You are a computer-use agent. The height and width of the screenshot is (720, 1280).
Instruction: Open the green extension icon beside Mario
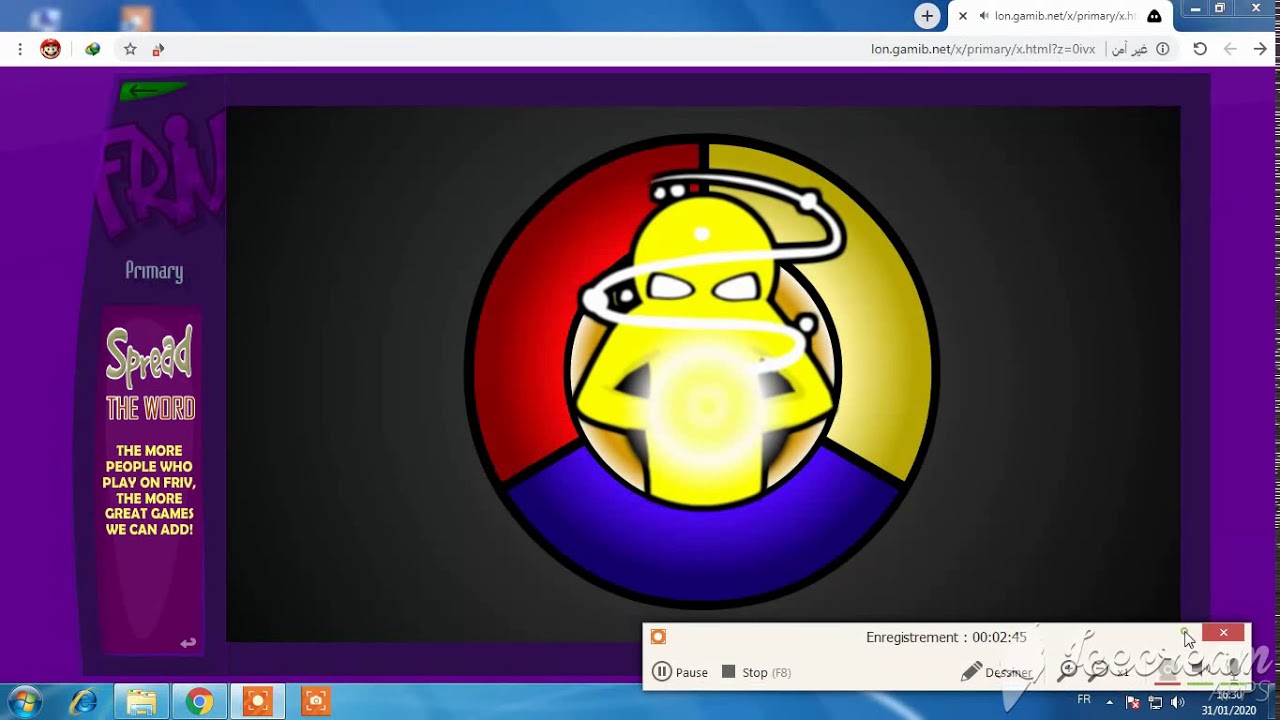[x=92, y=49]
